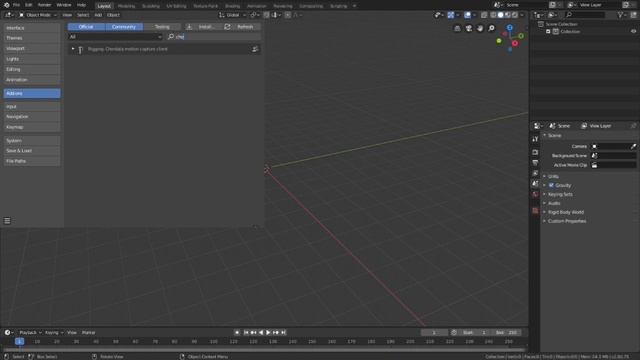
Task: Toggle the Community add-ons filter
Action: 124,27
